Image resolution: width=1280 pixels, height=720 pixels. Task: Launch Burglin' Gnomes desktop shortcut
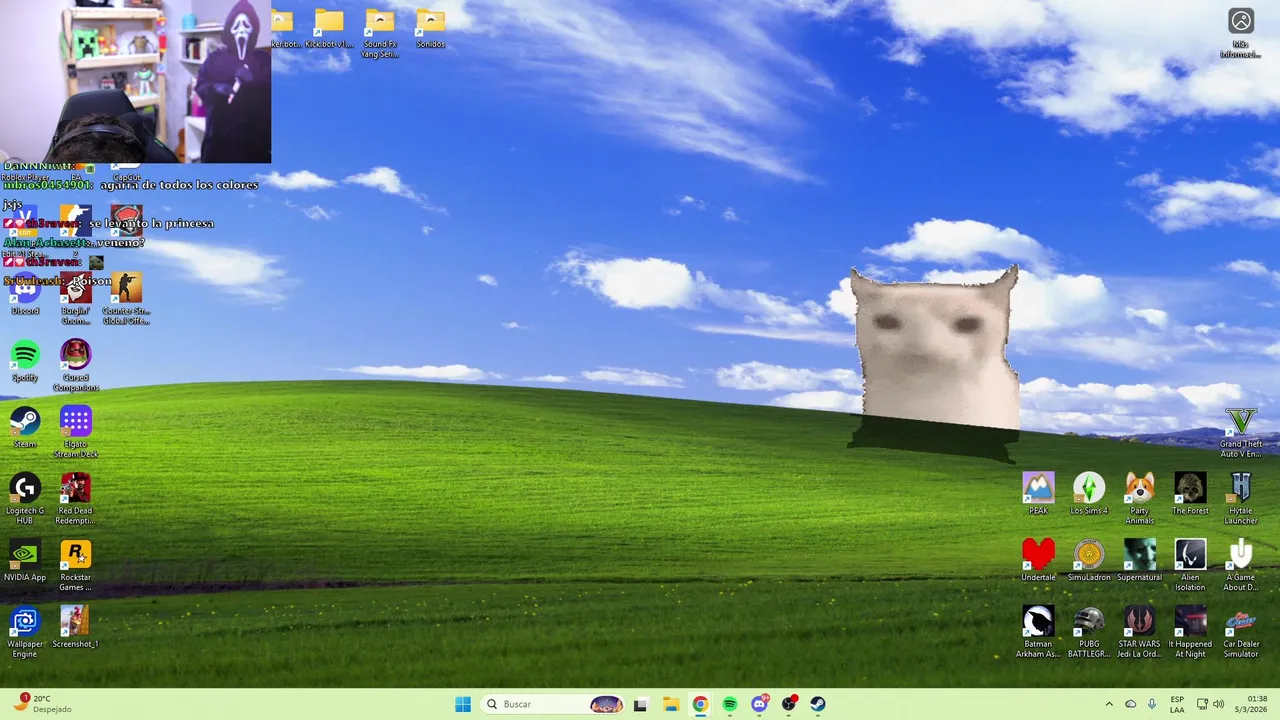point(76,298)
